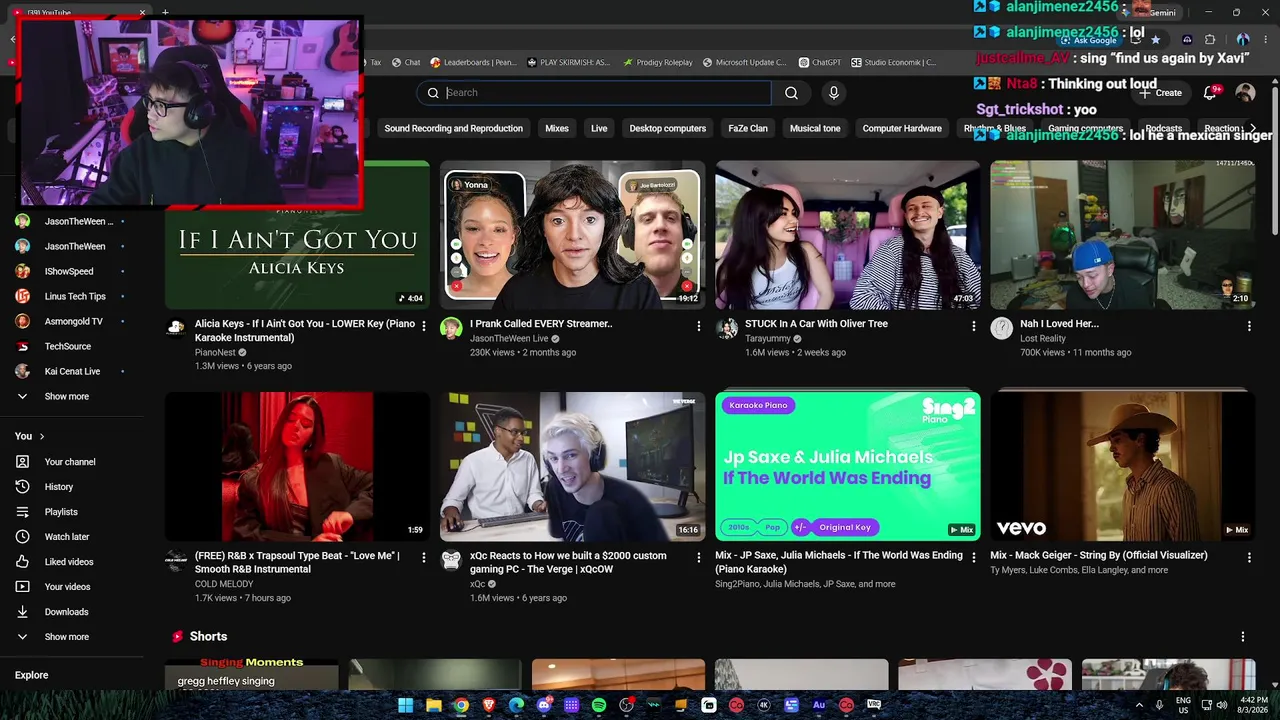Open Playlists in the sidebar
Viewport: 1280px width, 720px height.
[x=61, y=512]
